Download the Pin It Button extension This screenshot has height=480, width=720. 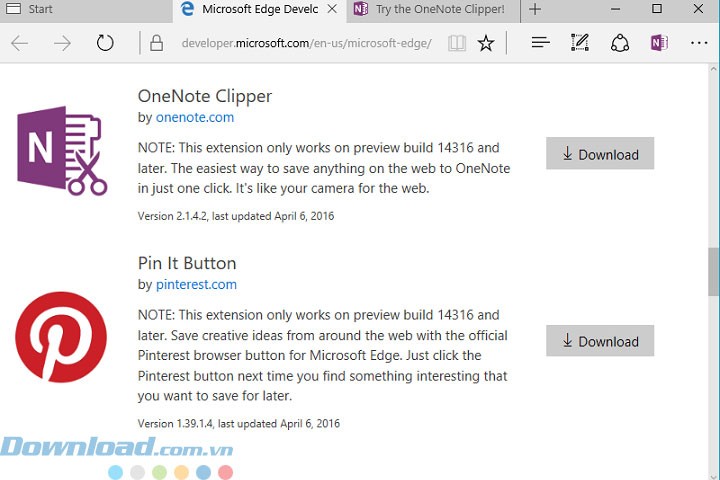click(600, 341)
